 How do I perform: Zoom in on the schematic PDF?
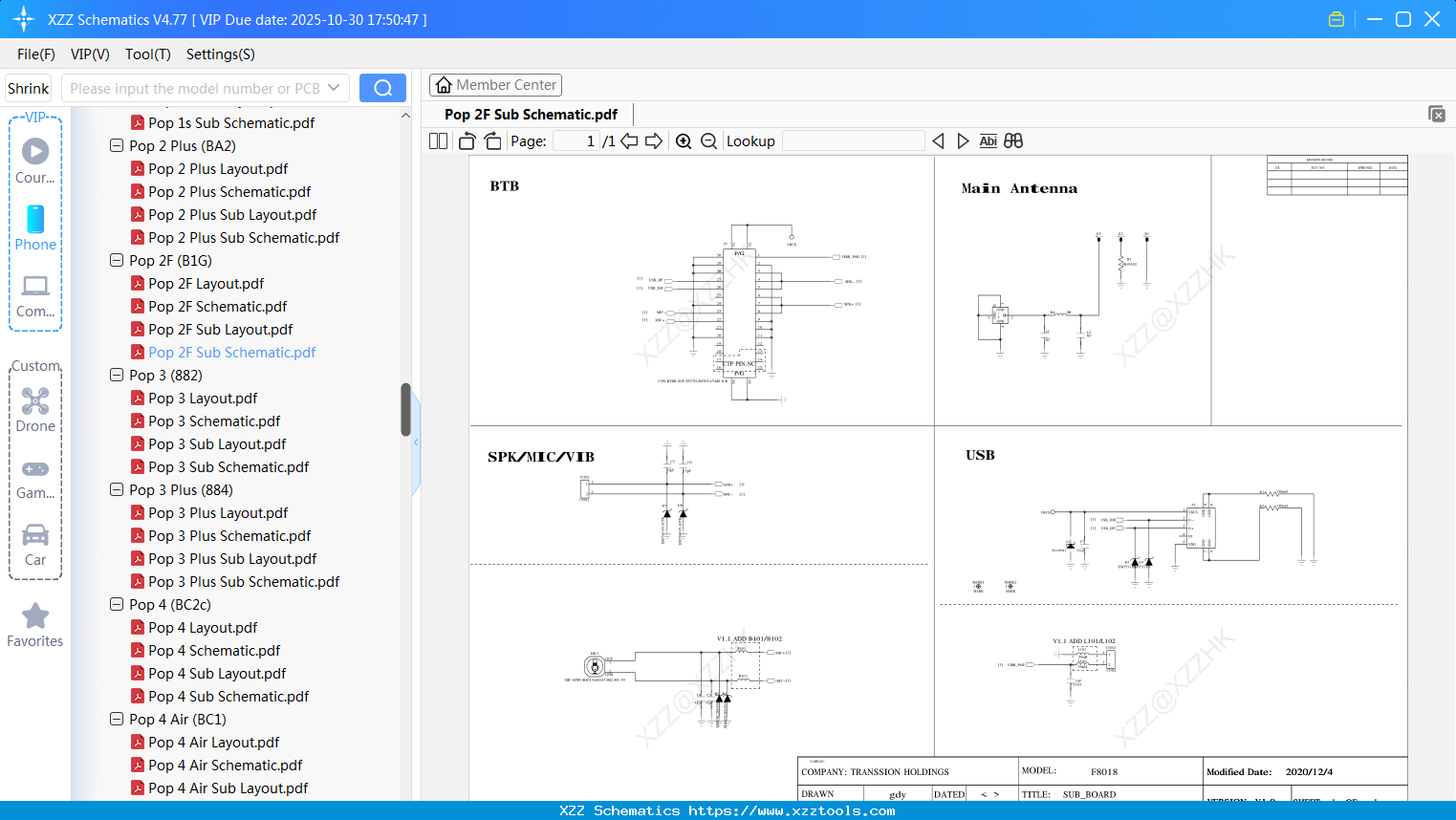pyautogui.click(x=684, y=140)
